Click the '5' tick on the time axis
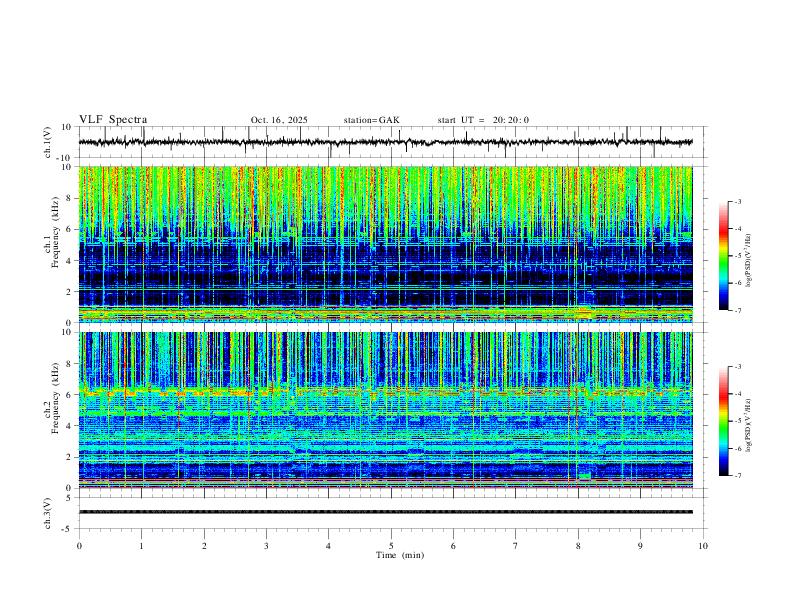 (391, 546)
